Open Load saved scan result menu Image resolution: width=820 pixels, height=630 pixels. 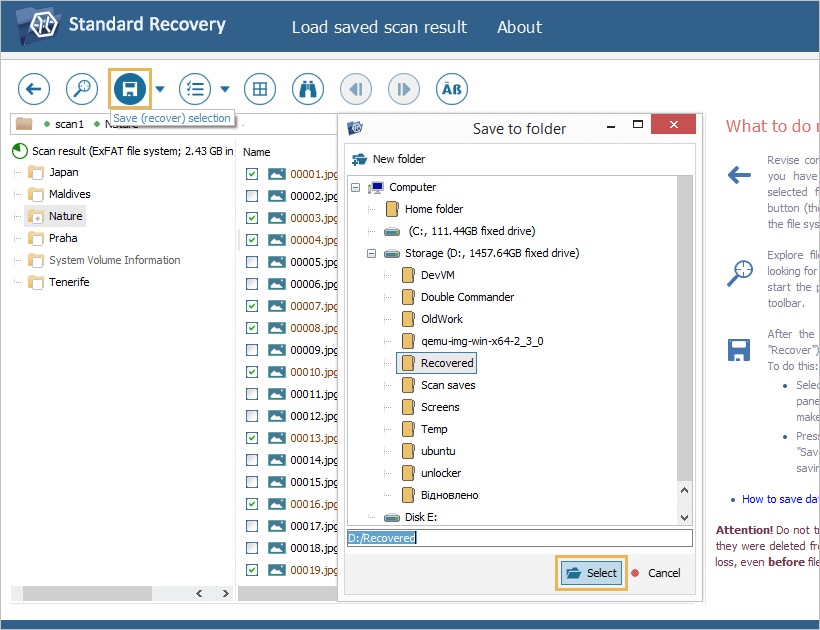point(379,27)
